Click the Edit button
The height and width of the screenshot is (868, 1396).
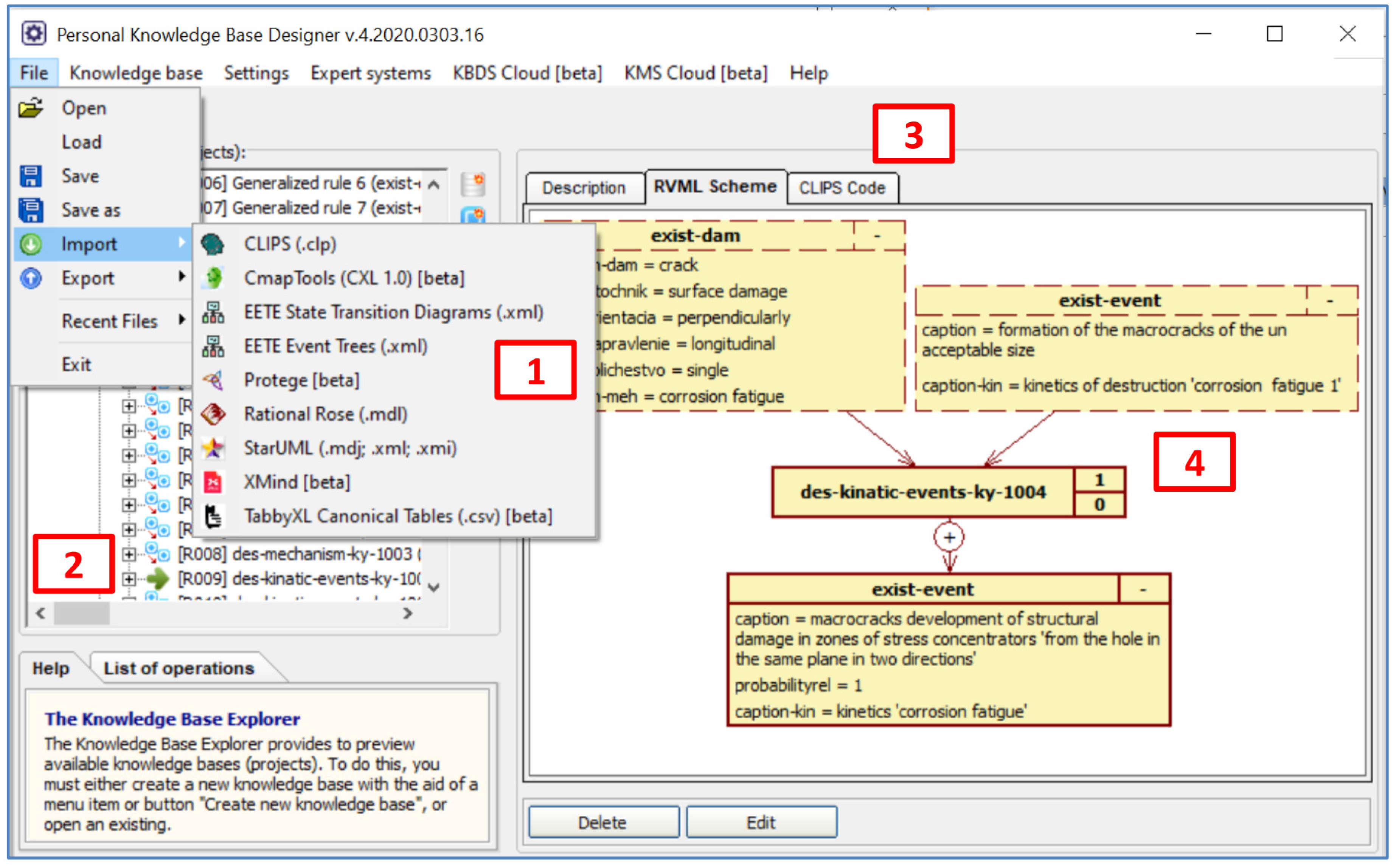tap(762, 823)
